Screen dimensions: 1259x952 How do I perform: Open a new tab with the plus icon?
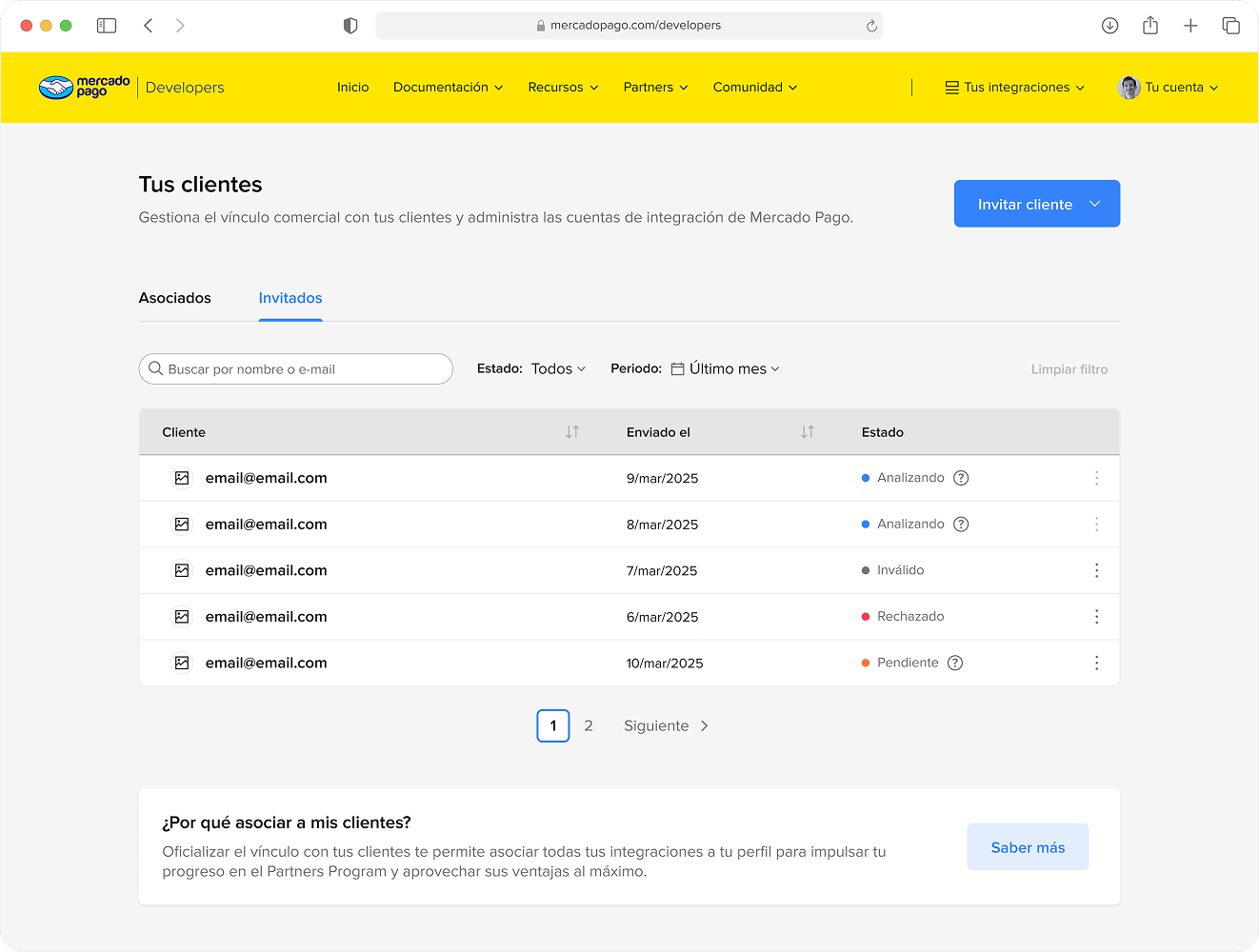(1190, 26)
